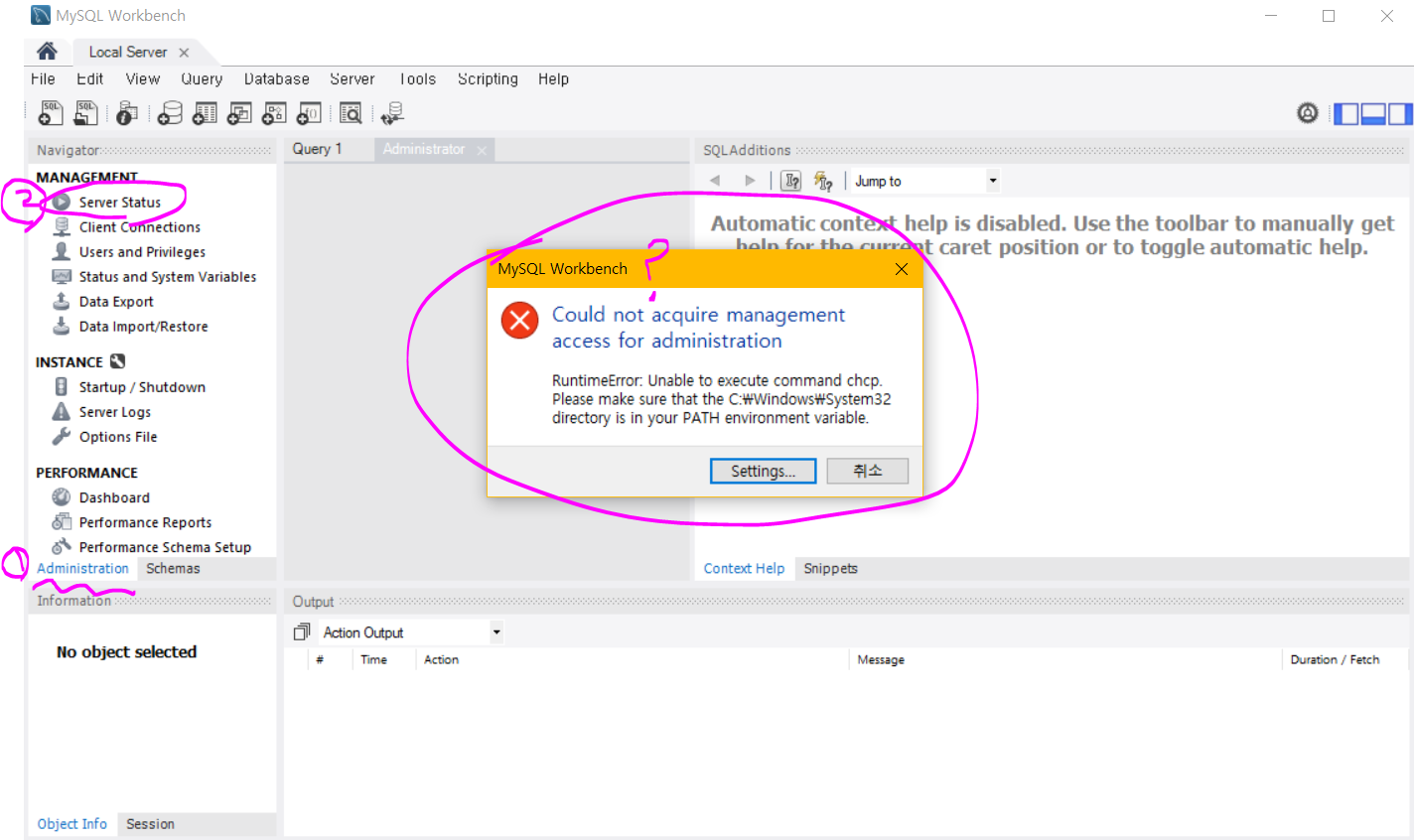Open Status and System Variables
Screen dimensions: 1414x840
point(167,276)
